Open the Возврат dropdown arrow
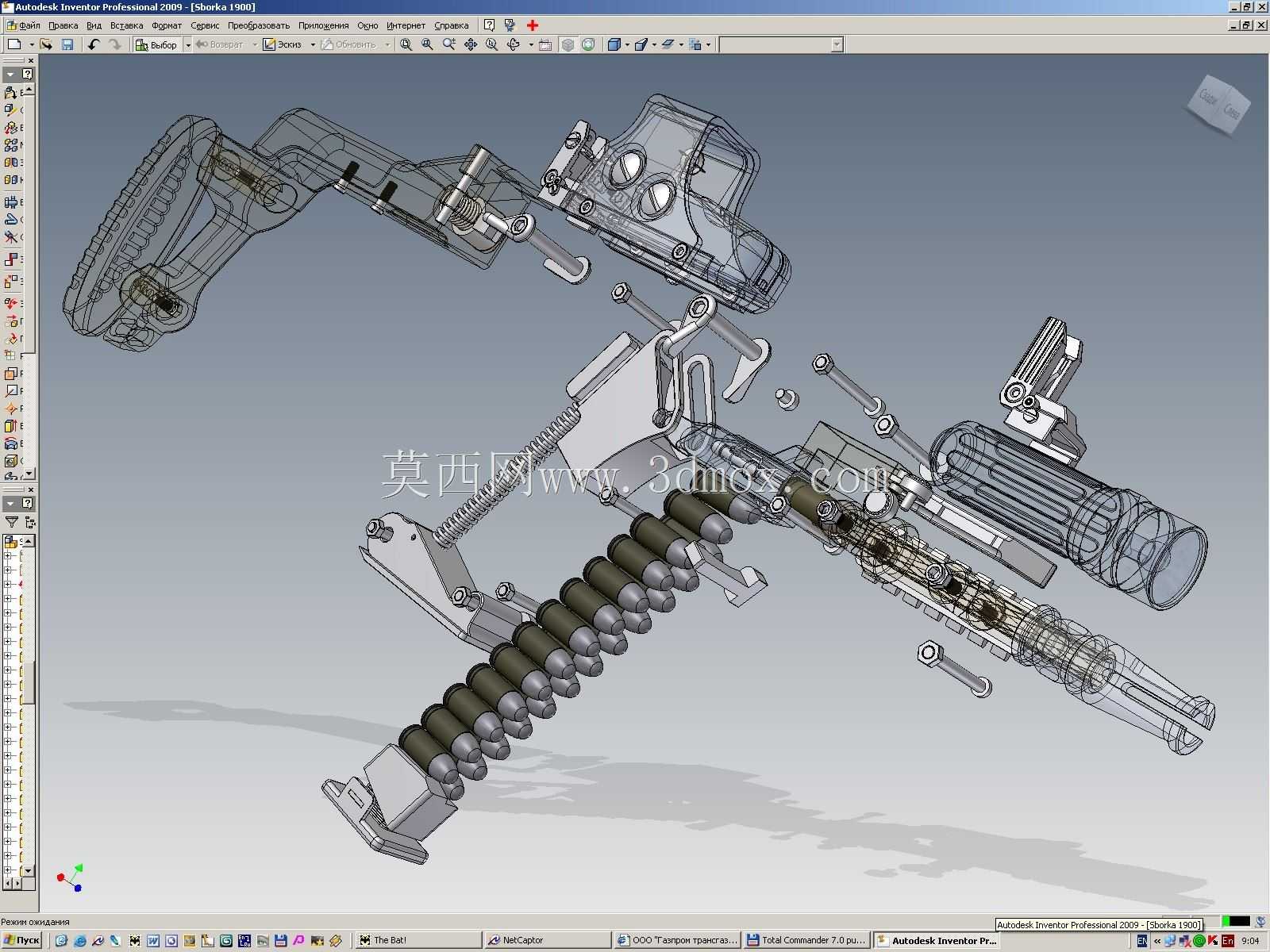This screenshot has width=1270, height=952. point(255,44)
